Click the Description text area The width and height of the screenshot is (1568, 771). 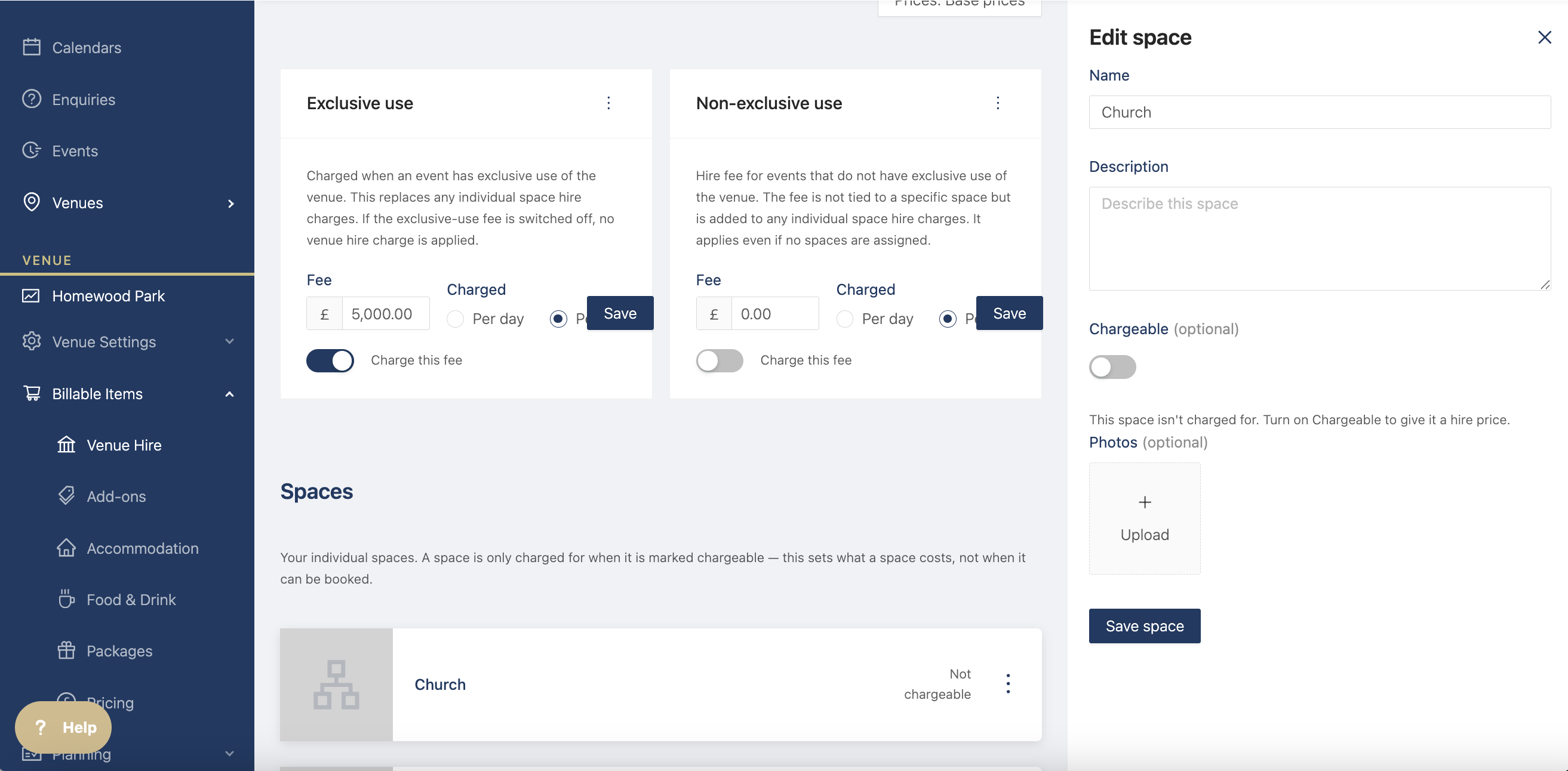click(1320, 239)
